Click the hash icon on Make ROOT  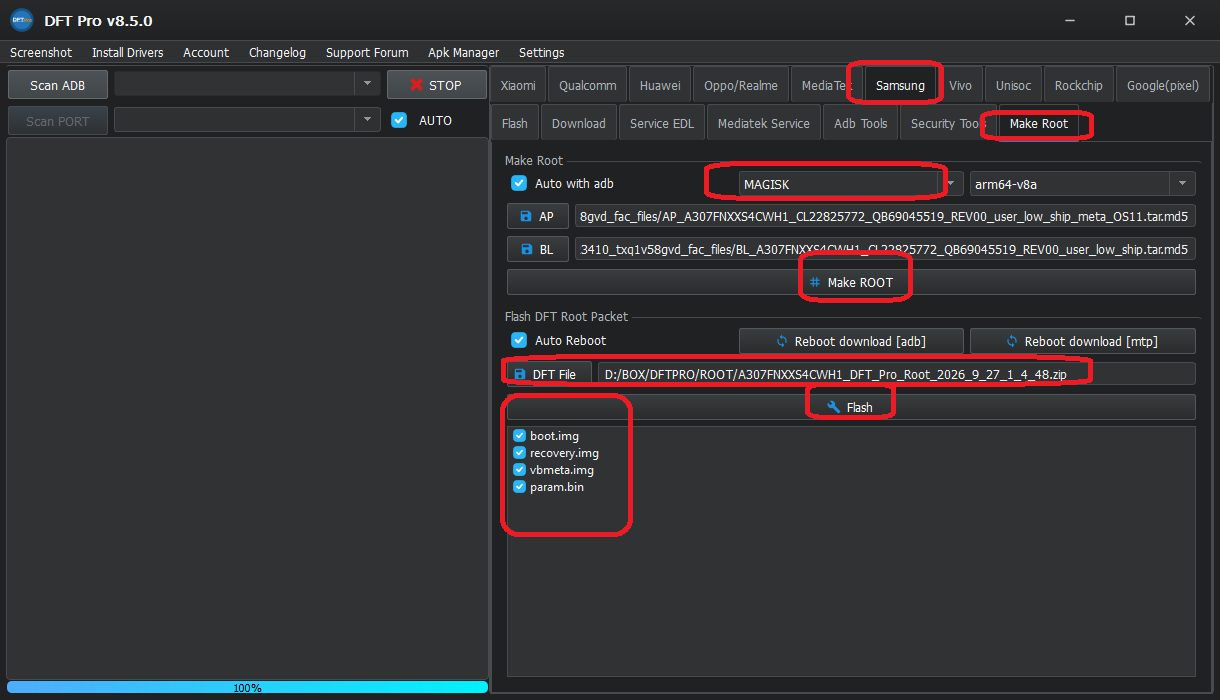815,282
